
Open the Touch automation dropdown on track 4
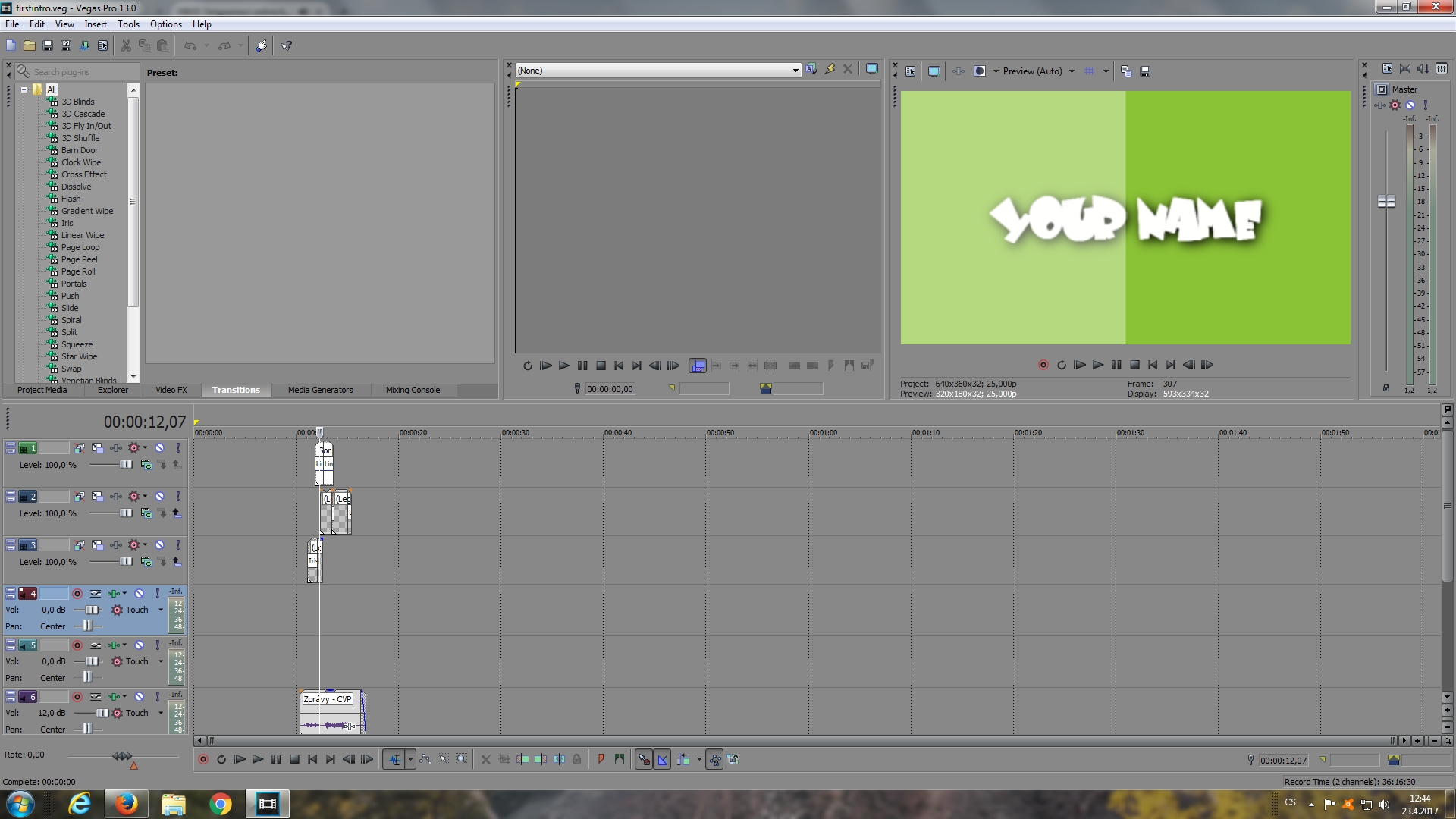click(x=161, y=610)
